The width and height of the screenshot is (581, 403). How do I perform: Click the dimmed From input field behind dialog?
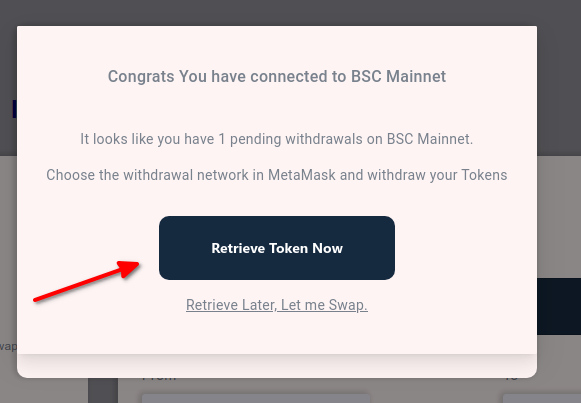[256, 398]
